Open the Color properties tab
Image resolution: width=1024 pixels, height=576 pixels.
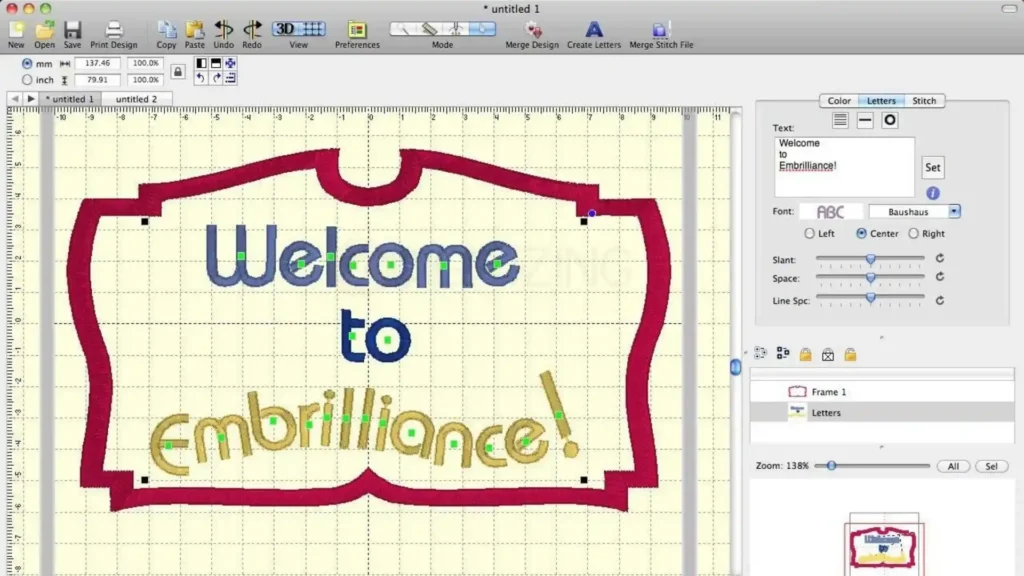coord(839,101)
